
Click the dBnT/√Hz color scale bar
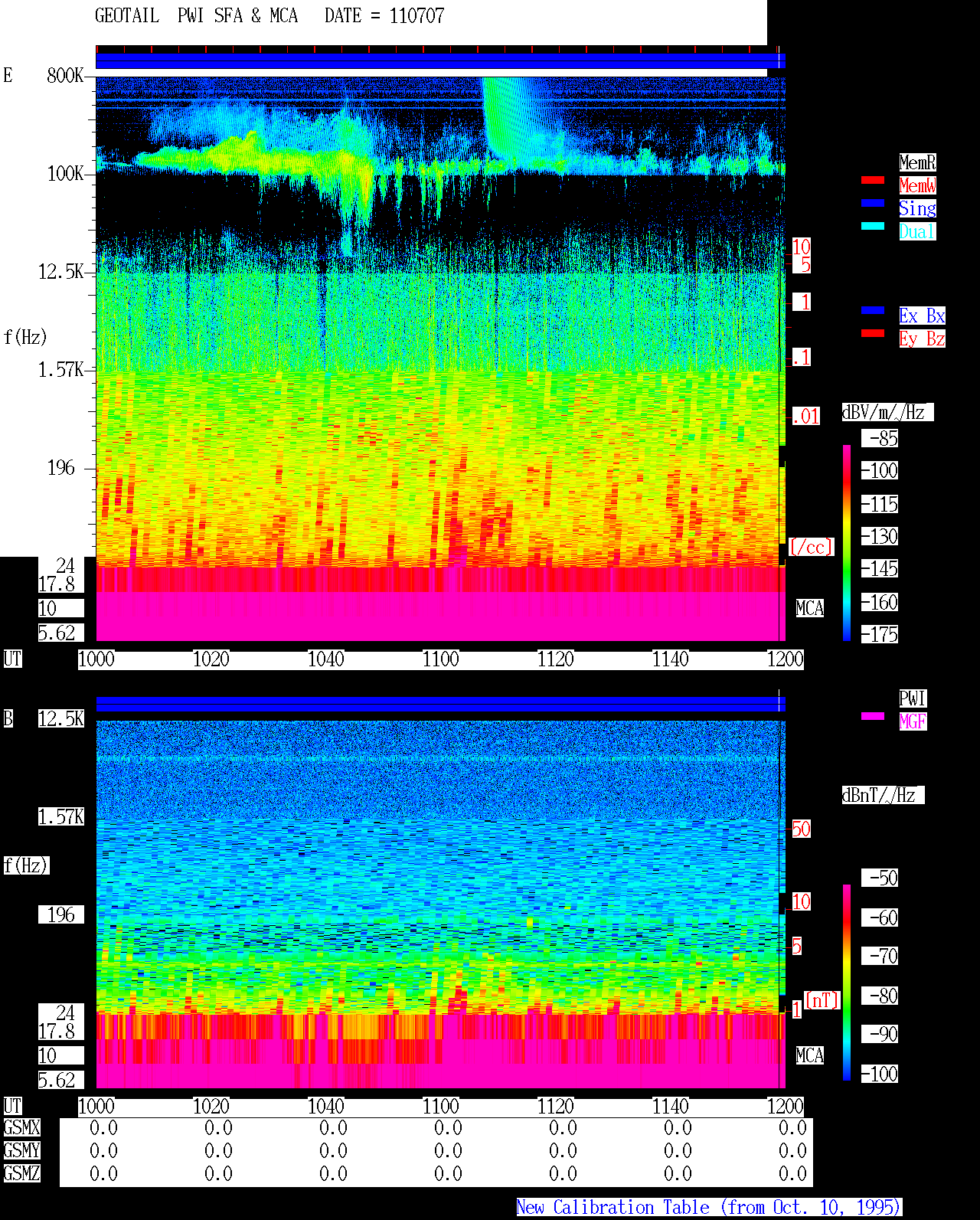click(x=847, y=983)
